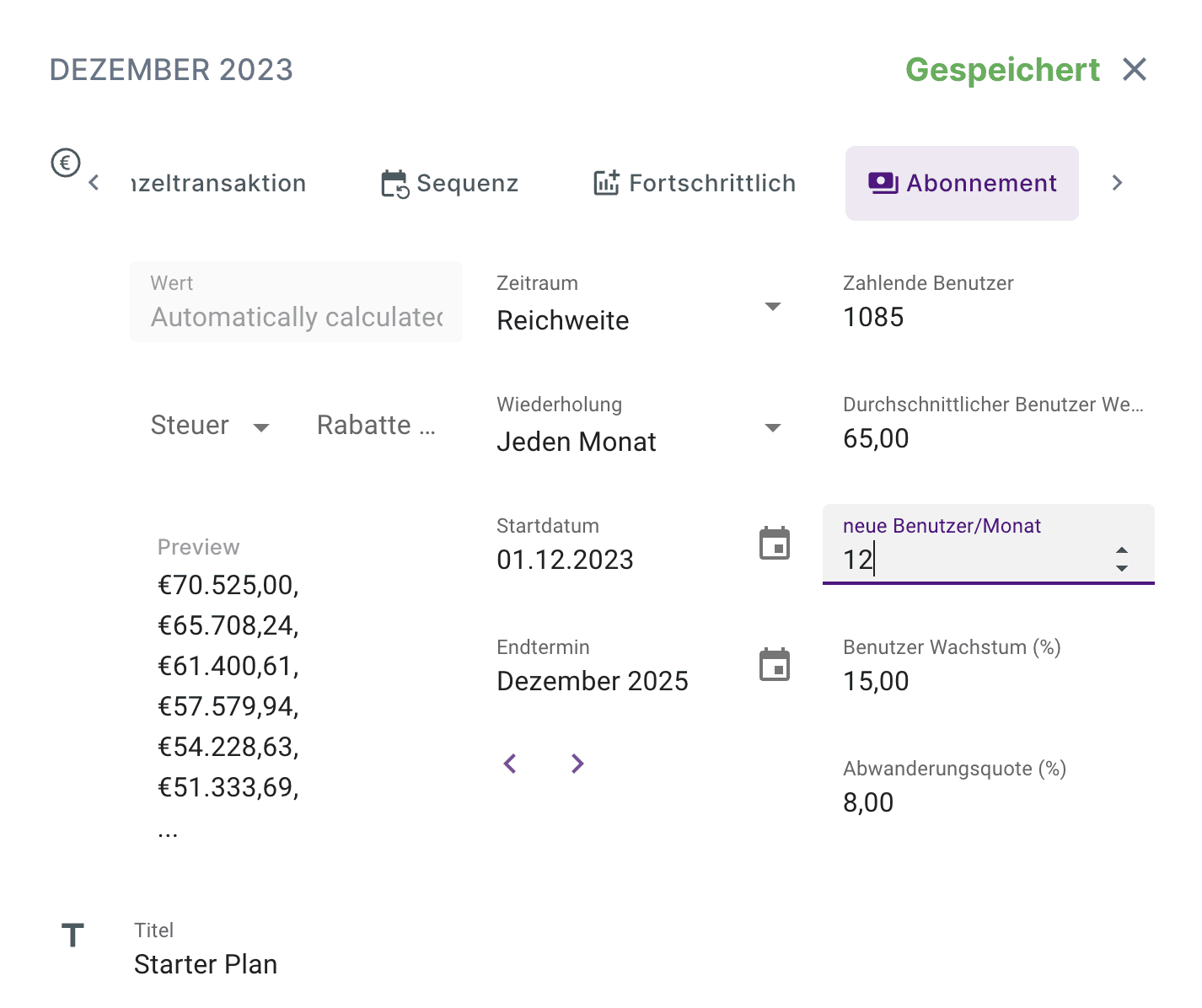Switch to the Sequenz tab
The width and height of the screenshot is (1202, 1008).
(x=450, y=184)
